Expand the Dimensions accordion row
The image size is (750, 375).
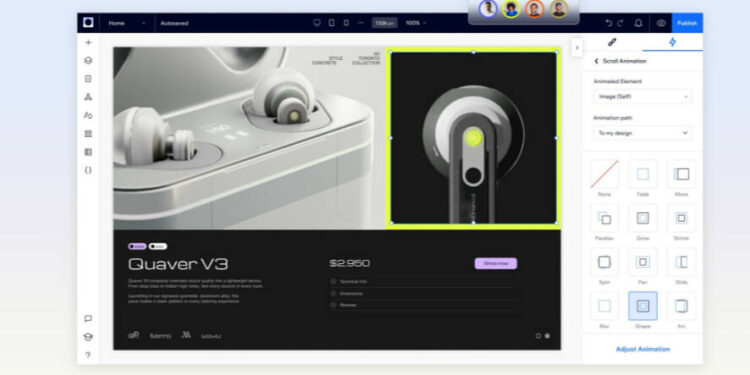[x=424, y=293]
